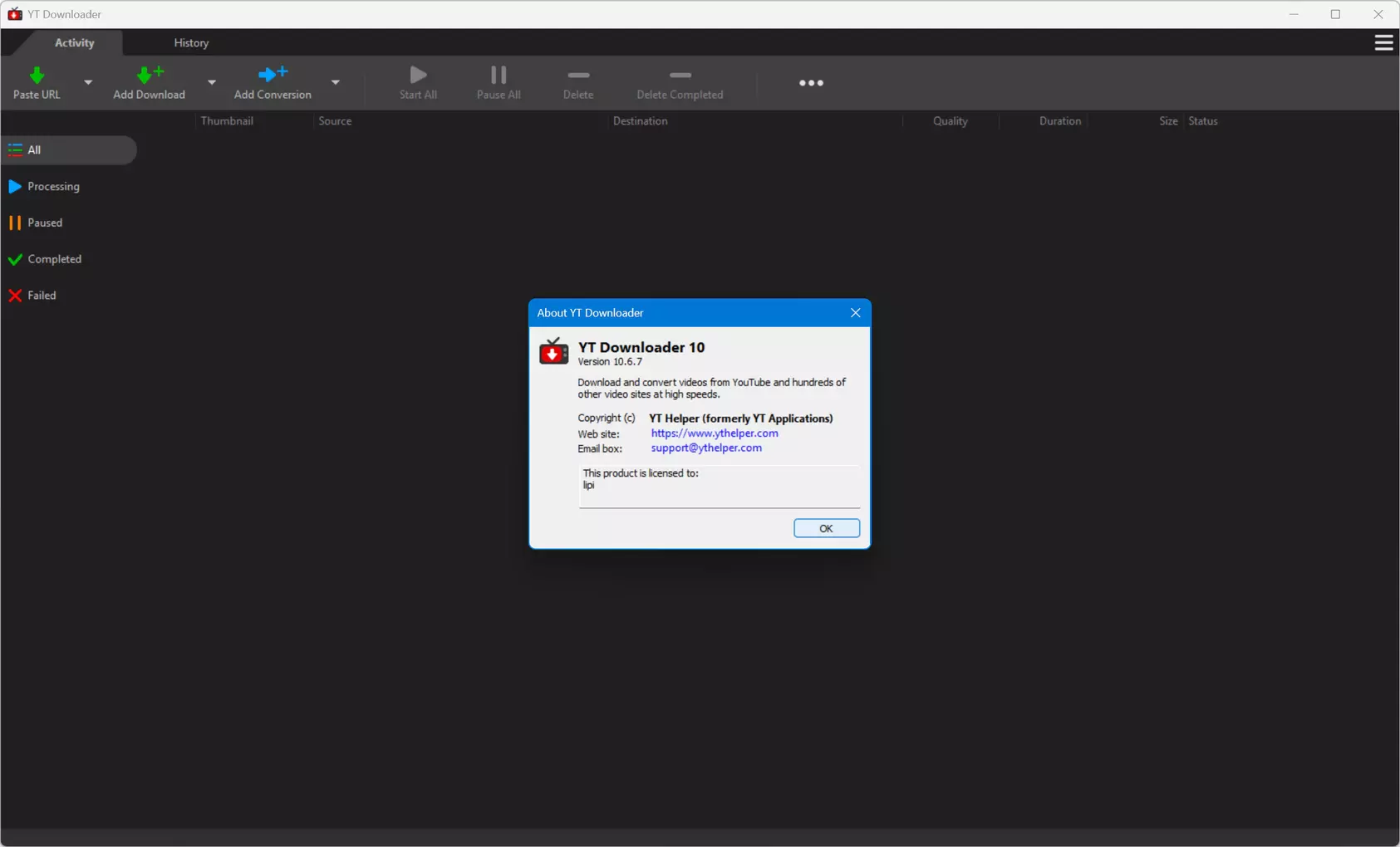Close the YT Downloader main window

tap(1378, 14)
